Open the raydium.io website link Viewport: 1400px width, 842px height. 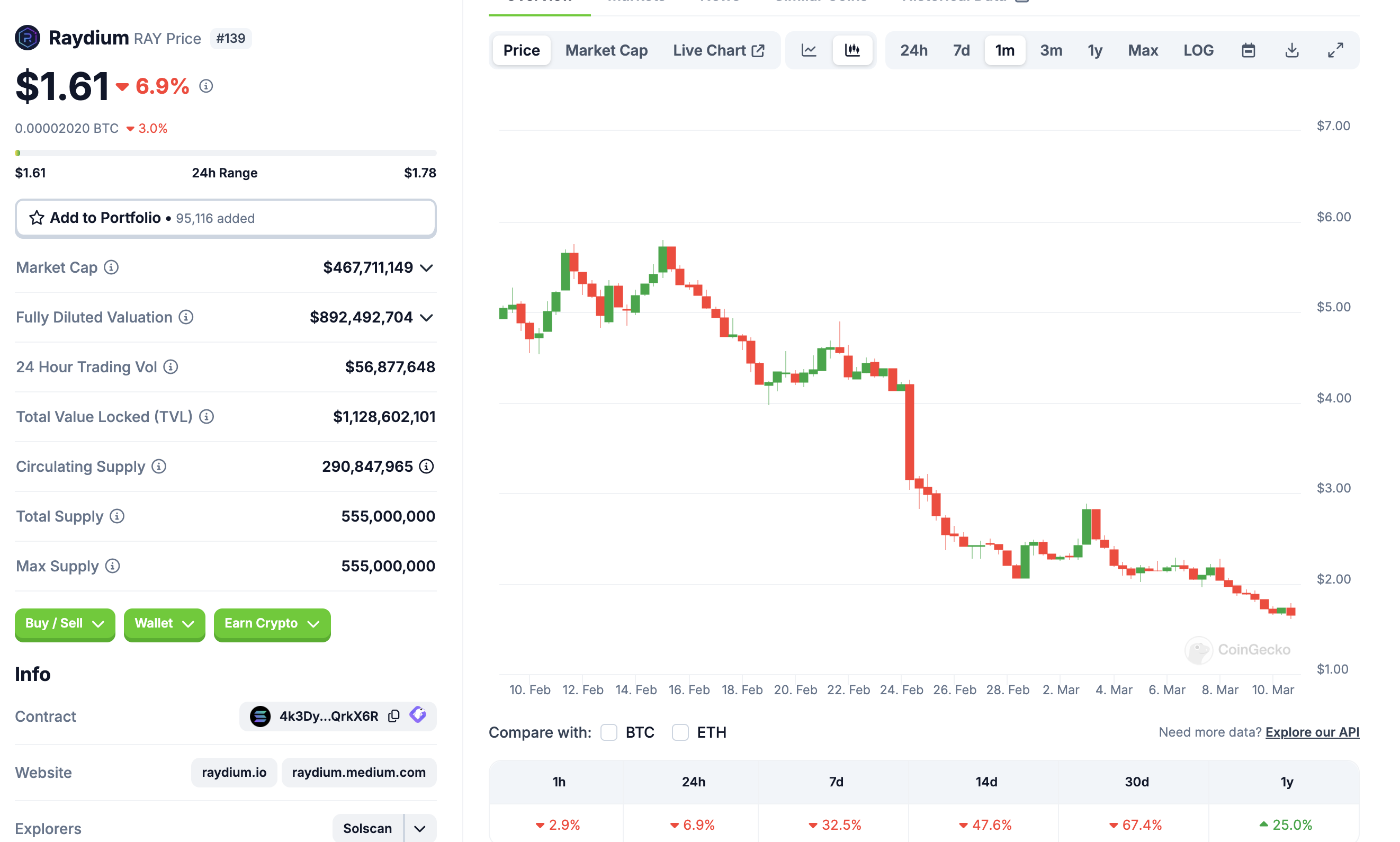pyautogui.click(x=234, y=772)
